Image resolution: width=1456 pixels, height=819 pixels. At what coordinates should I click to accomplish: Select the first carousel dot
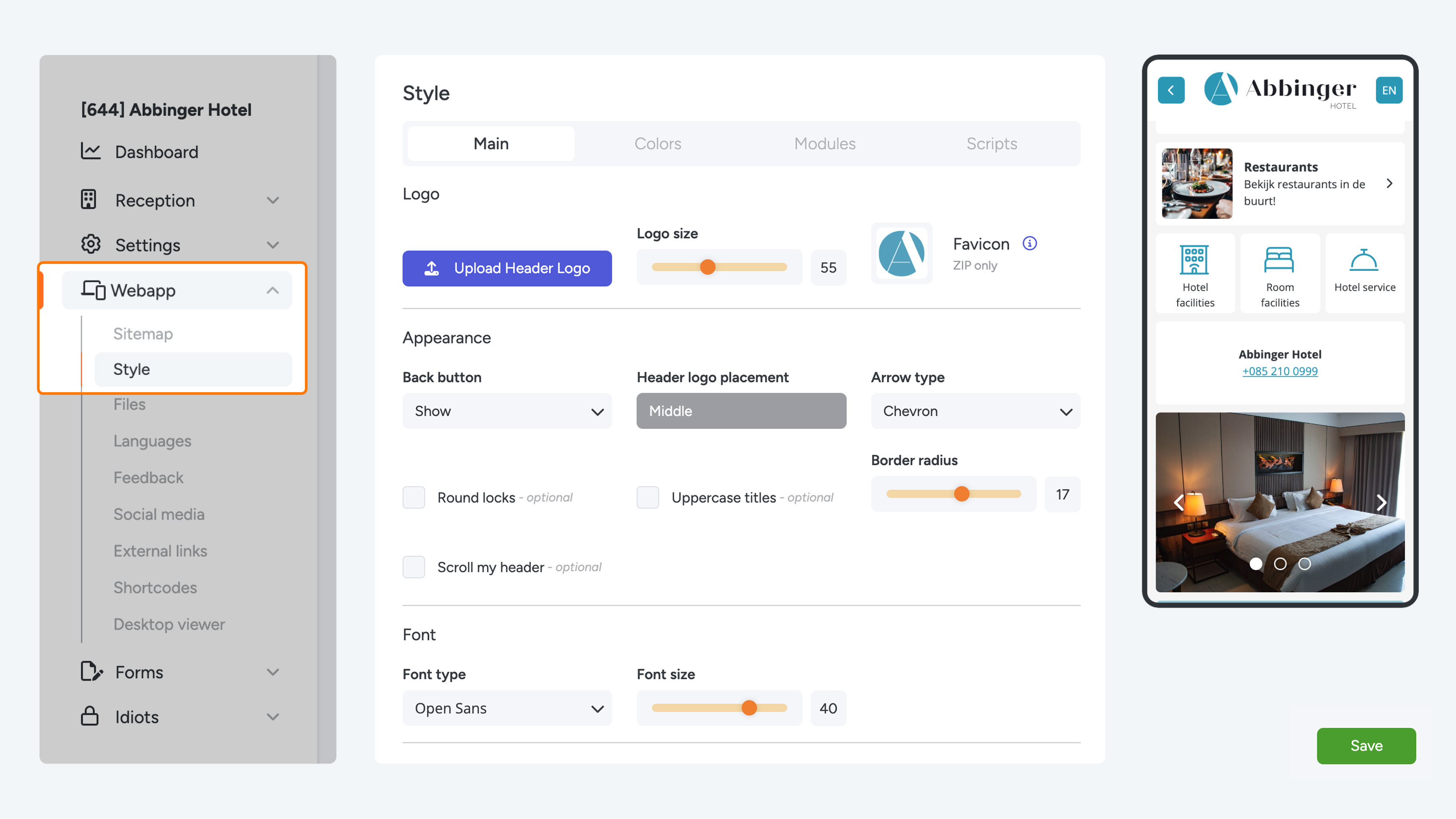click(x=1255, y=564)
